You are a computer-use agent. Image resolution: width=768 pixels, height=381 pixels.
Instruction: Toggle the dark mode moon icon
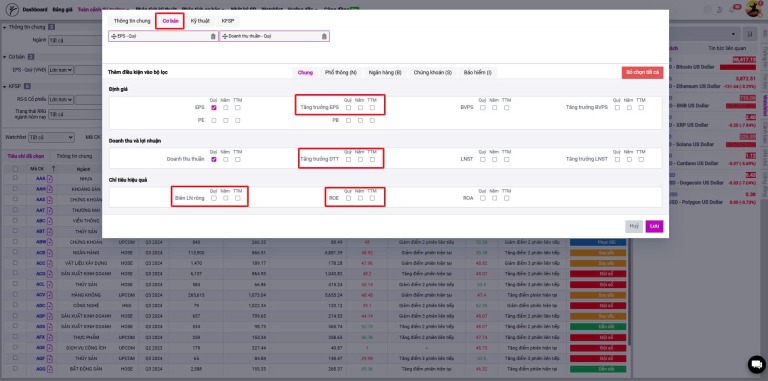(720, 9)
